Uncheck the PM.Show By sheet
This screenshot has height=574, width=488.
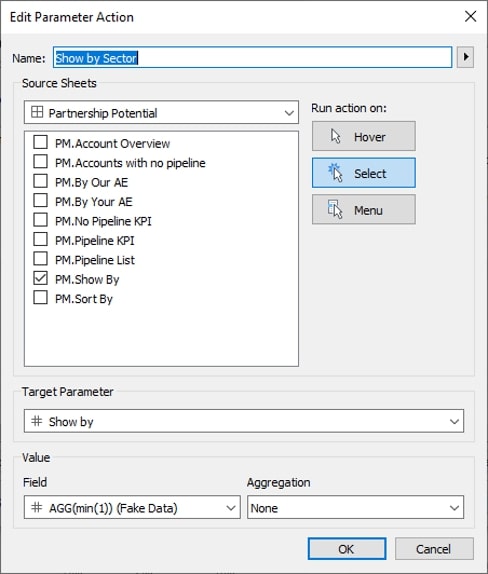coord(40,278)
